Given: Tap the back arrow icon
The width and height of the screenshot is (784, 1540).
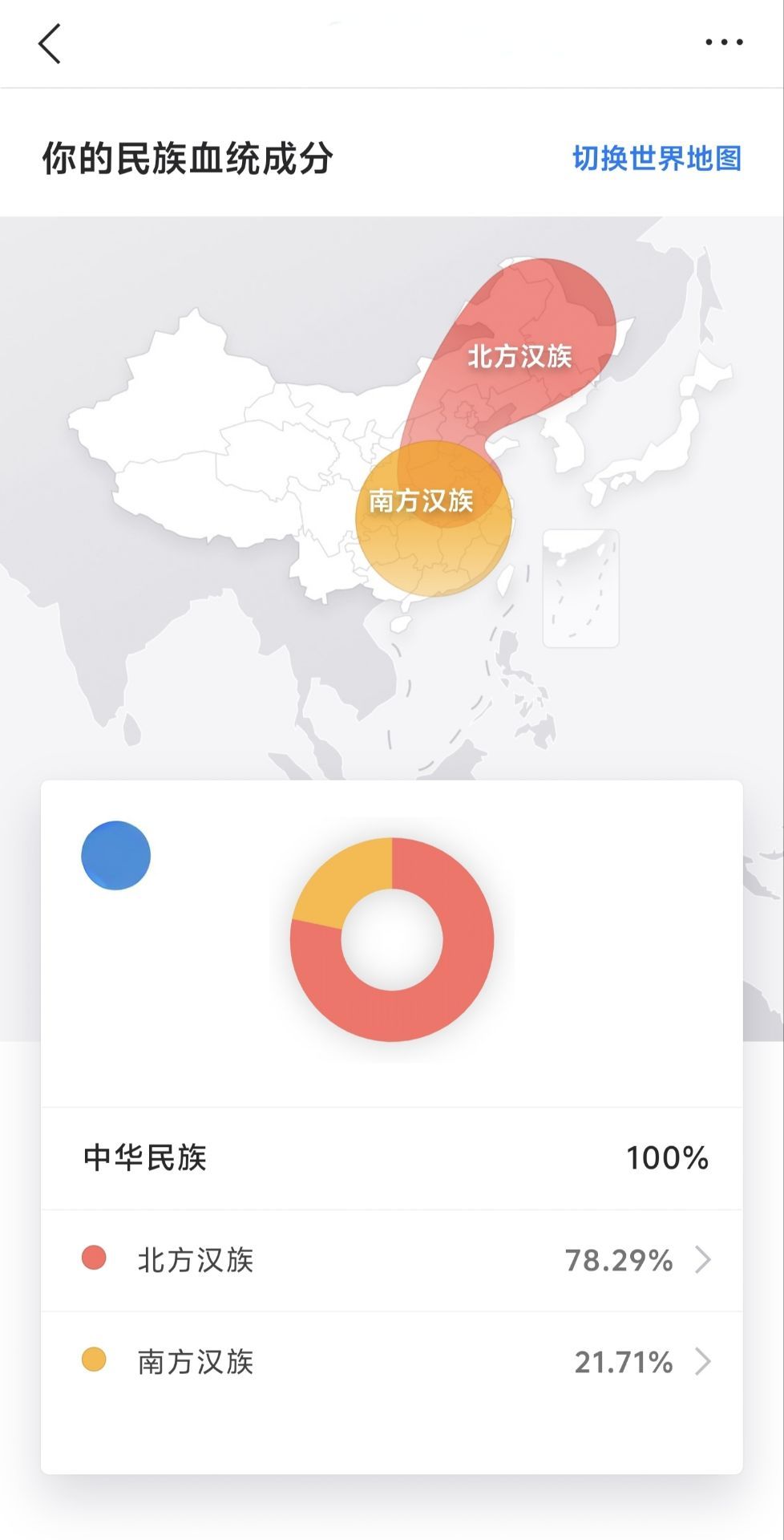Looking at the screenshot, I should tap(50, 43).
